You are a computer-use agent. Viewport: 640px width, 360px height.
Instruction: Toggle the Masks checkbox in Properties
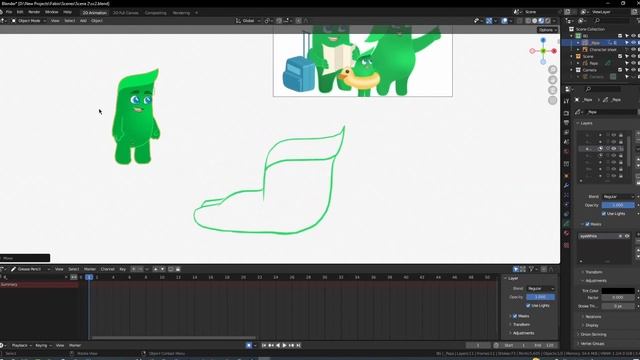coord(588,224)
